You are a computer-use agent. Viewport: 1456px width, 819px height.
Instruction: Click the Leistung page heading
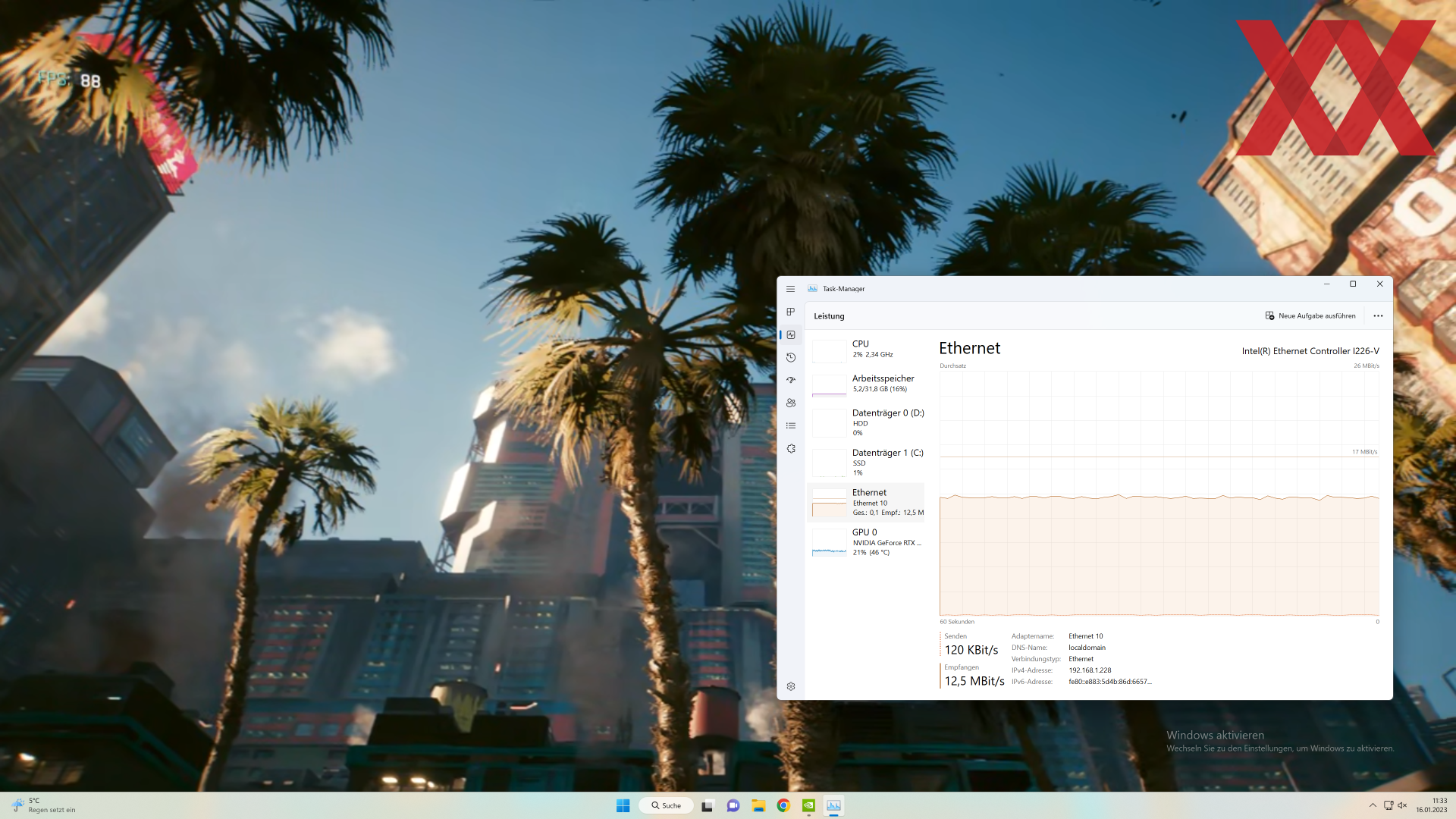(829, 316)
